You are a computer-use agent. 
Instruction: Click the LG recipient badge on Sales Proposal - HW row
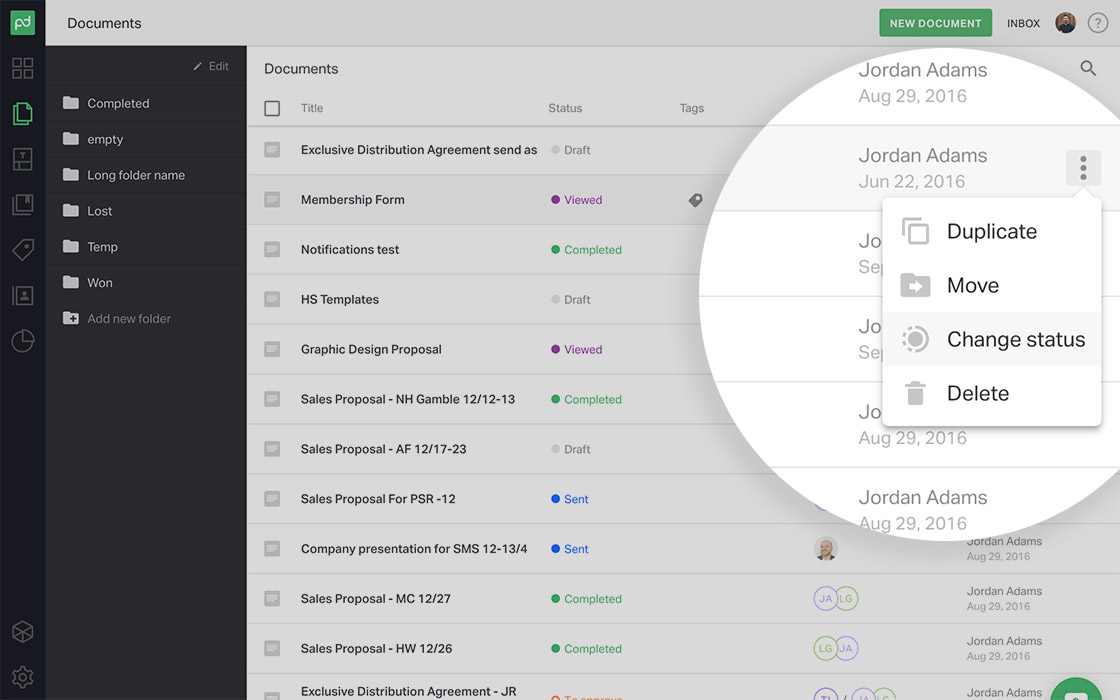(x=825, y=649)
